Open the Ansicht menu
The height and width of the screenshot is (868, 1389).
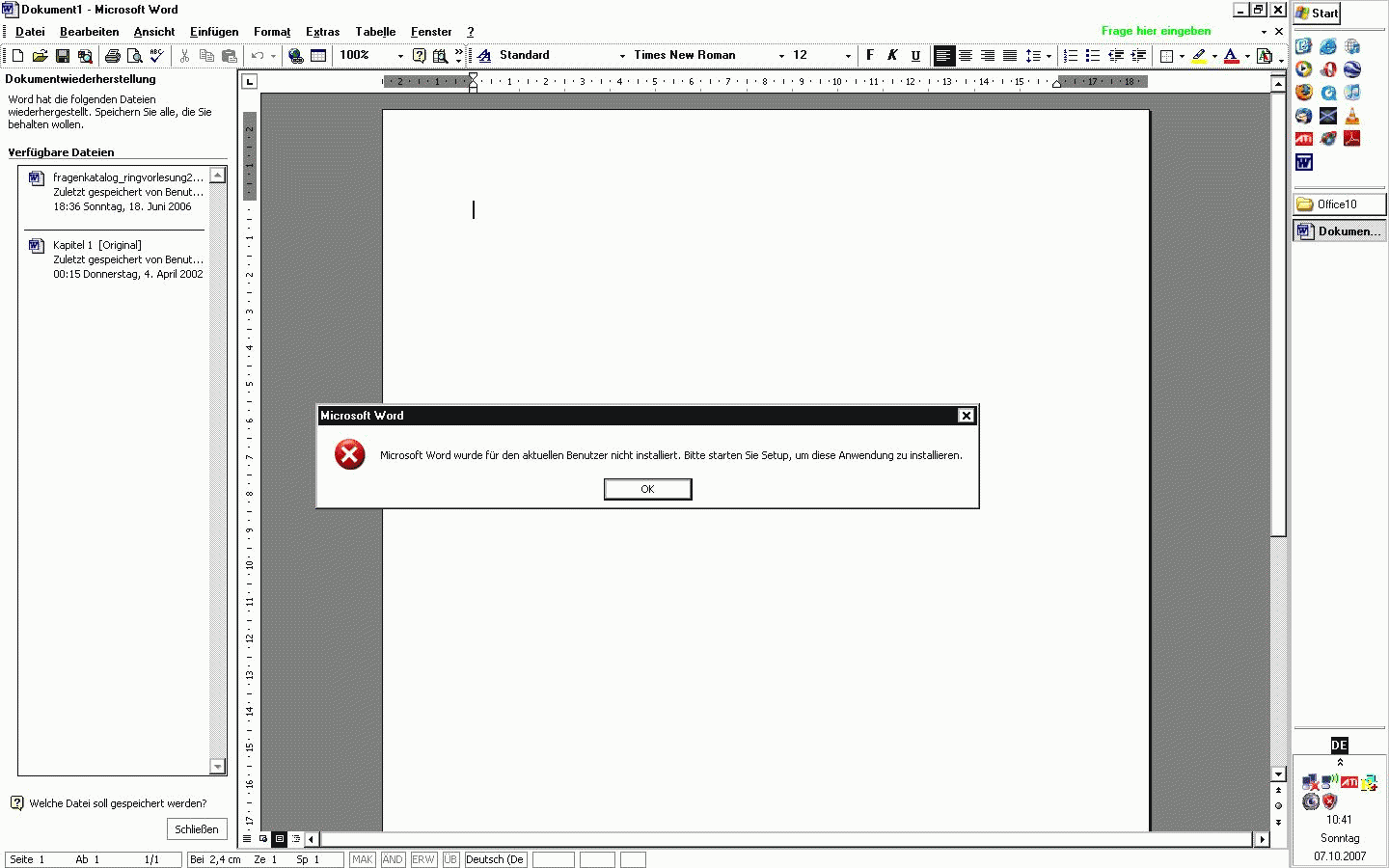[154, 32]
